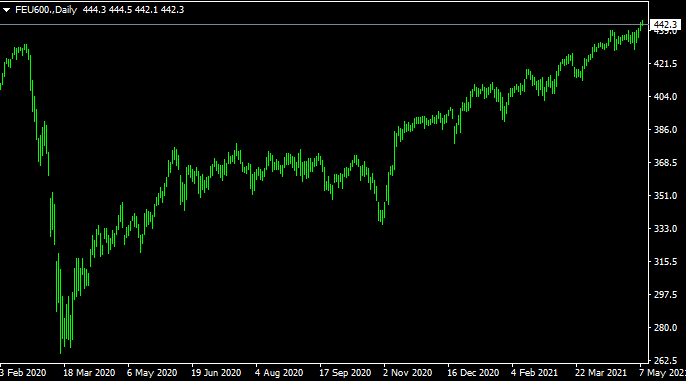The image size is (686, 381).
Task: Click the 404.0 price axis label
Action: (x=665, y=97)
